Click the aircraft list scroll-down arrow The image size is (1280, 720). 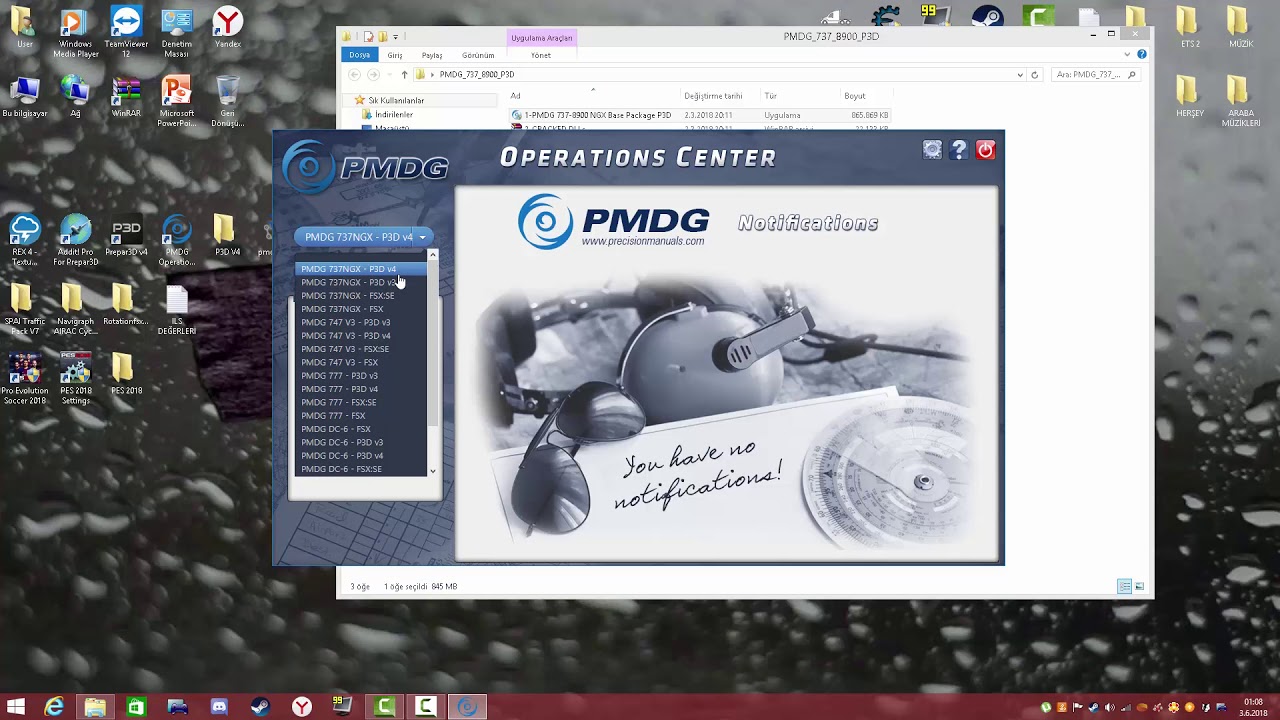pos(433,471)
